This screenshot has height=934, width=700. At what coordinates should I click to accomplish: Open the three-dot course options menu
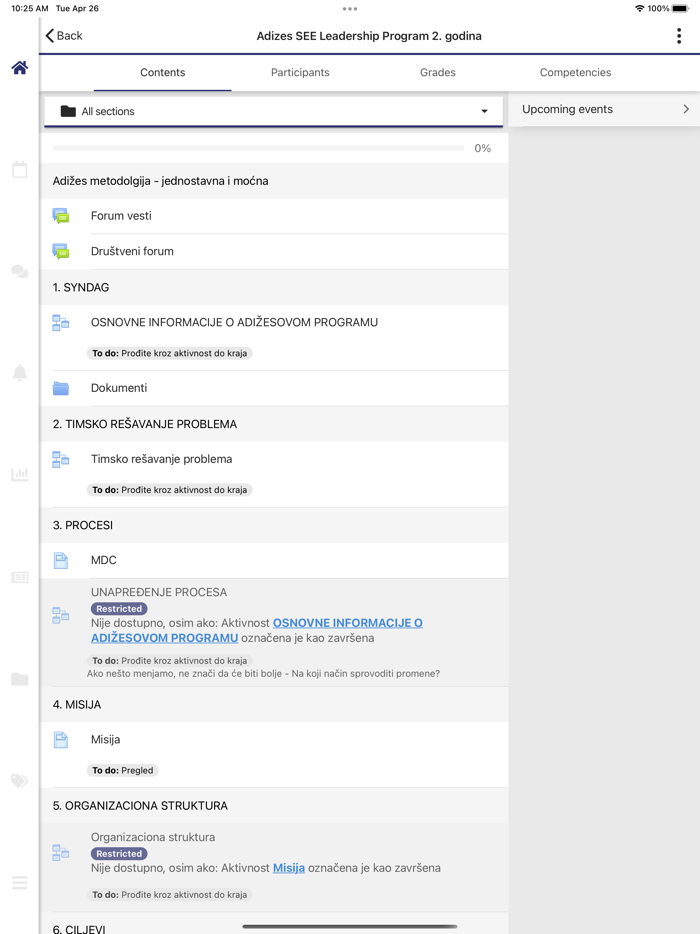click(x=679, y=36)
